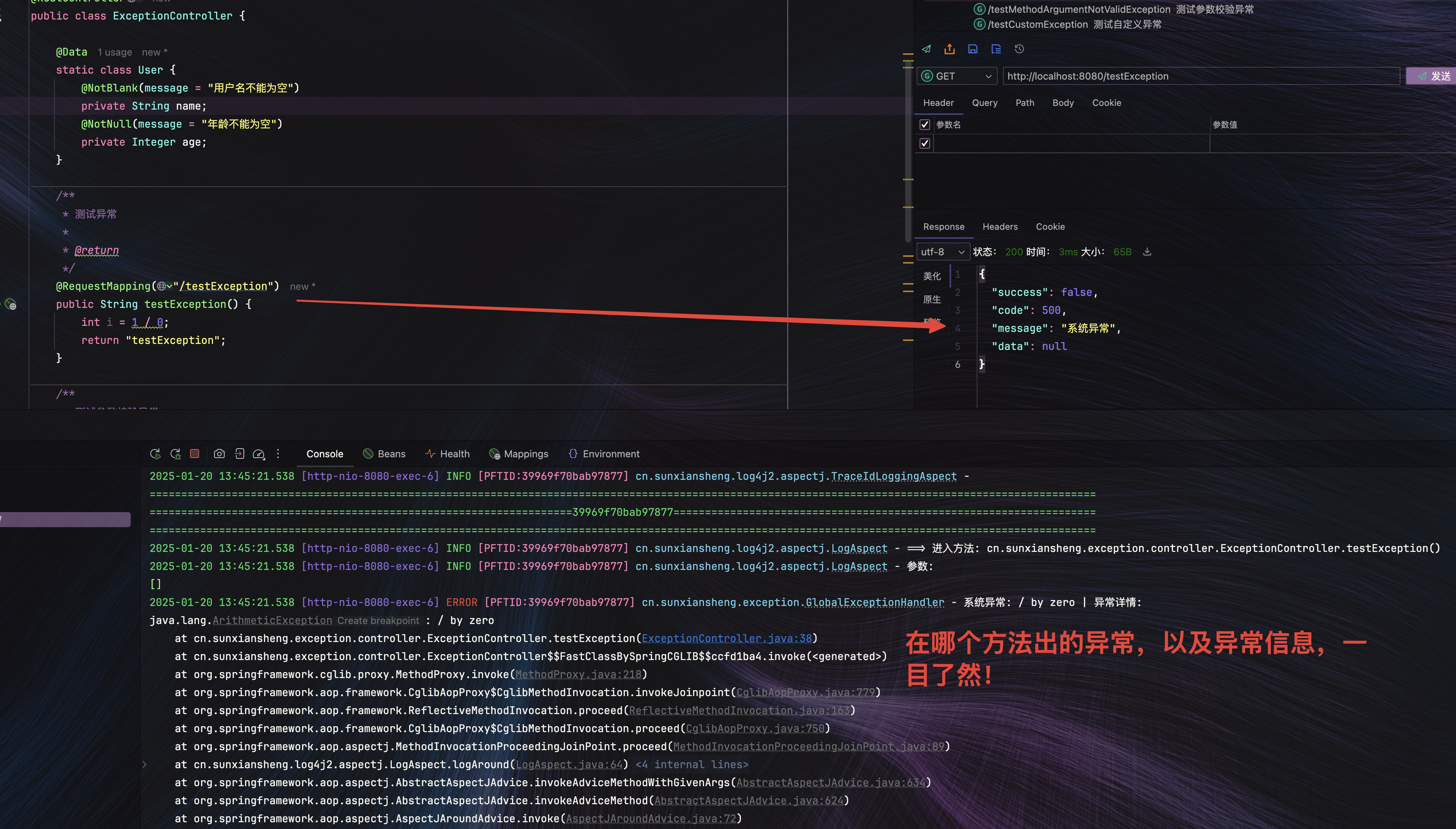Toggle the 参数名 header checkbox
This screenshot has height=829, width=1456.
[925, 125]
